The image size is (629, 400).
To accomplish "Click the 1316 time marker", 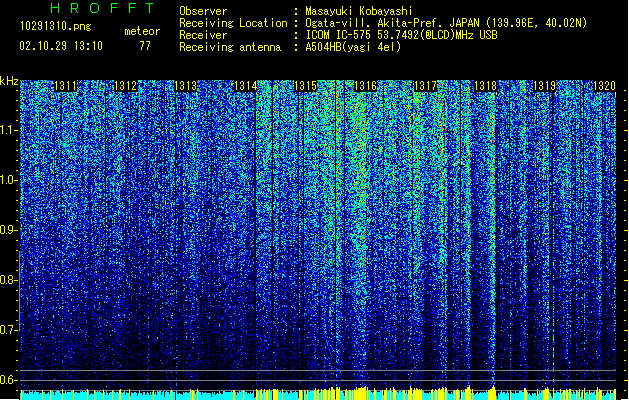I will [x=366, y=86].
